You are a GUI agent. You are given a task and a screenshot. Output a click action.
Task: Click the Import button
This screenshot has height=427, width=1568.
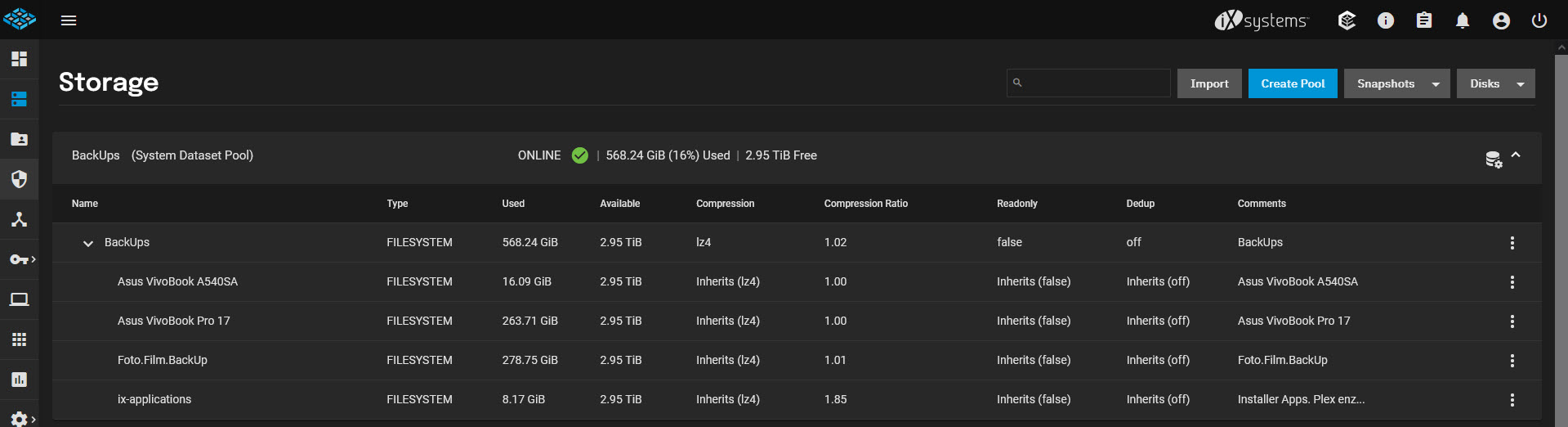pos(1209,83)
